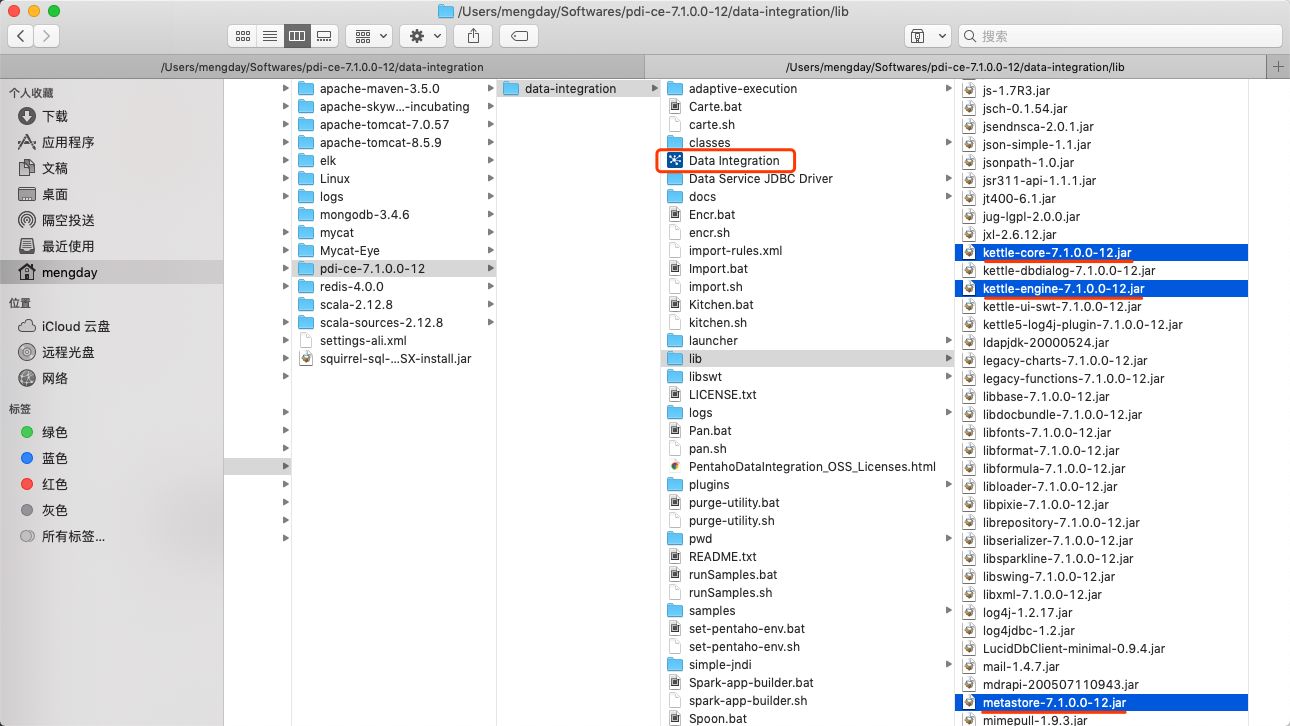Switch to list view mode

269,36
